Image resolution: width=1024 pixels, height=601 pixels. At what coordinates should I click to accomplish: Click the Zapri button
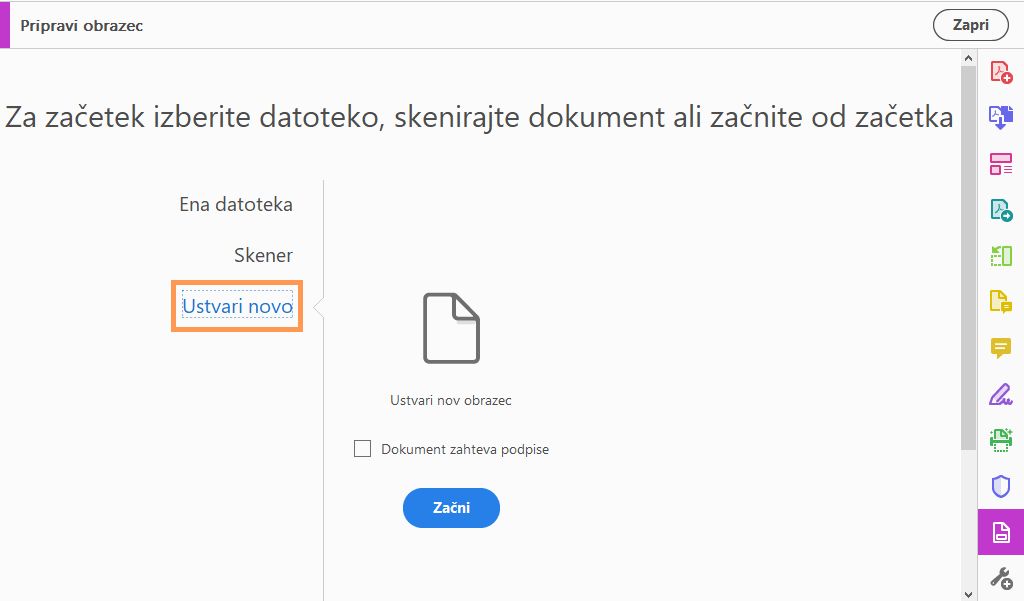[x=969, y=25]
